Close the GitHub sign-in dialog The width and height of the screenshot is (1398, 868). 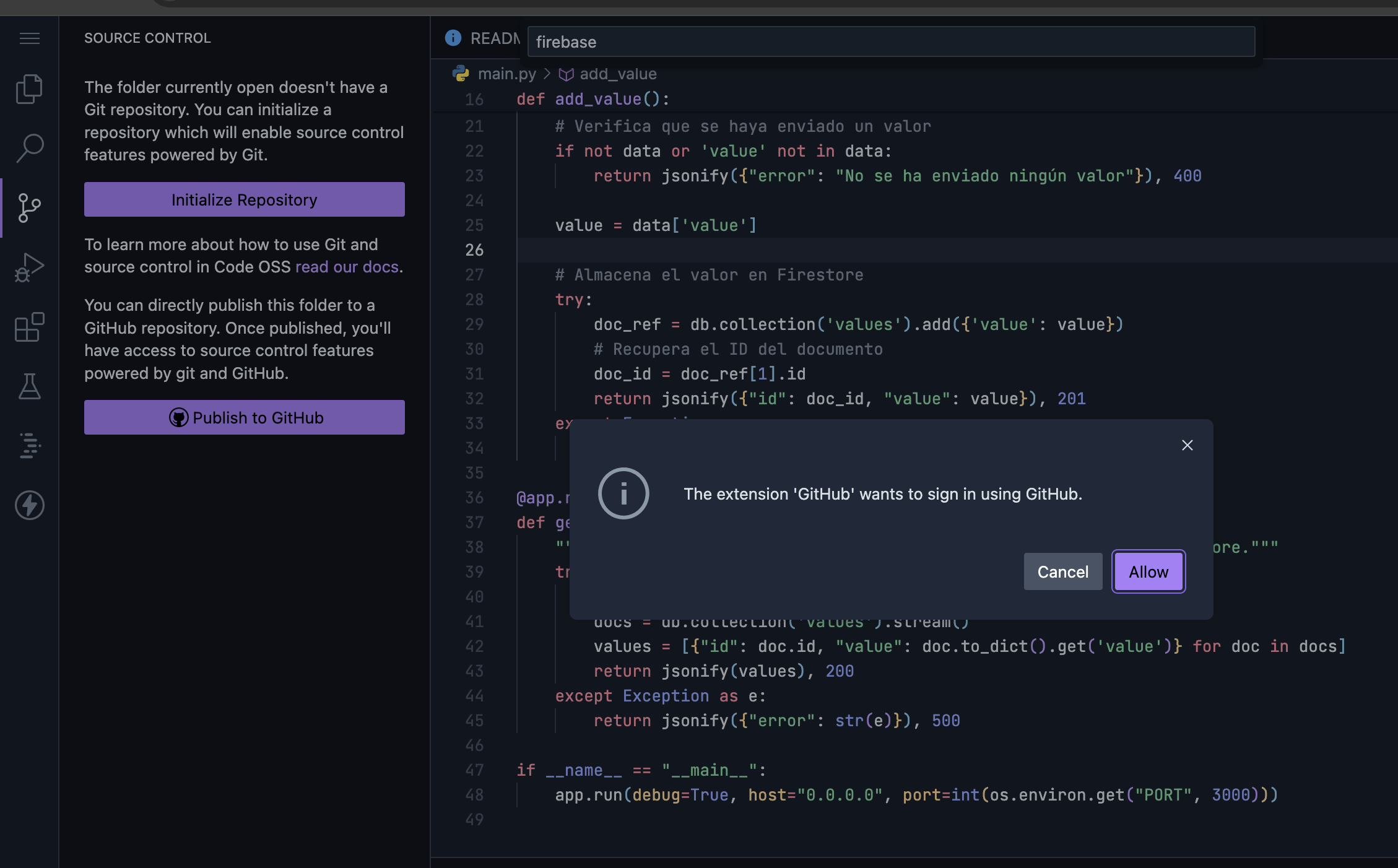pyautogui.click(x=1187, y=445)
